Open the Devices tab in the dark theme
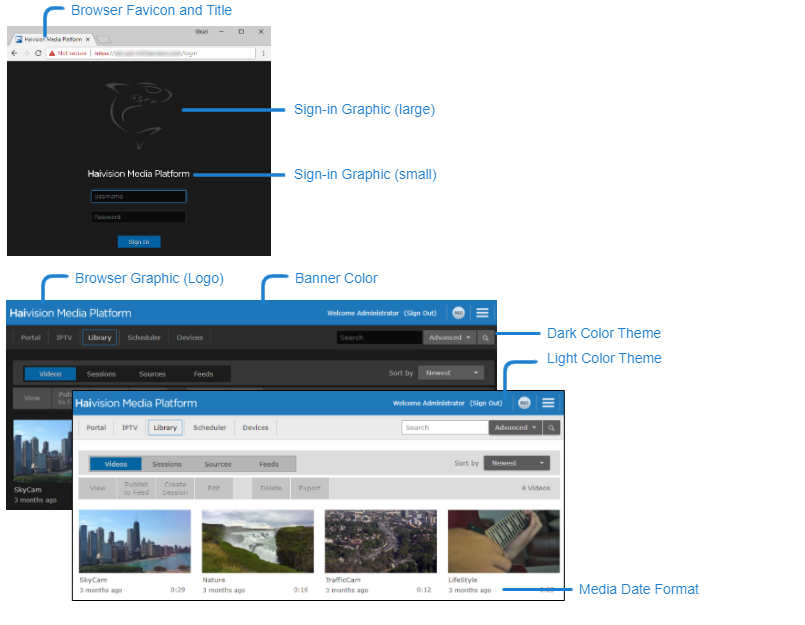This screenshot has width=805, height=625. pyautogui.click(x=190, y=338)
